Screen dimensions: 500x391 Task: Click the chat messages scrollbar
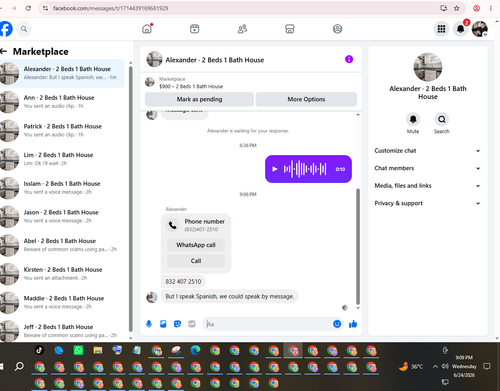click(x=358, y=247)
